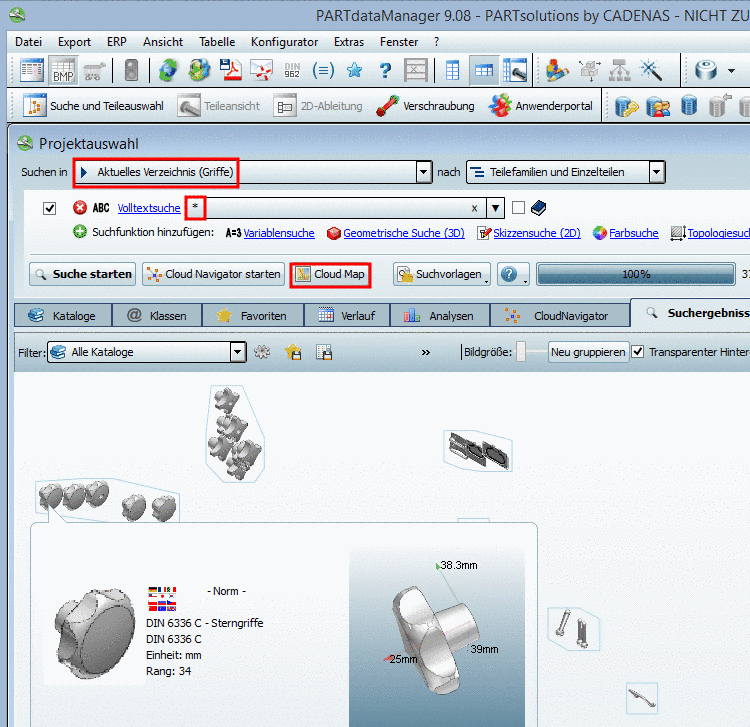Expand the Alle Kataloge filter dropdown
750x727 pixels.
[237, 352]
